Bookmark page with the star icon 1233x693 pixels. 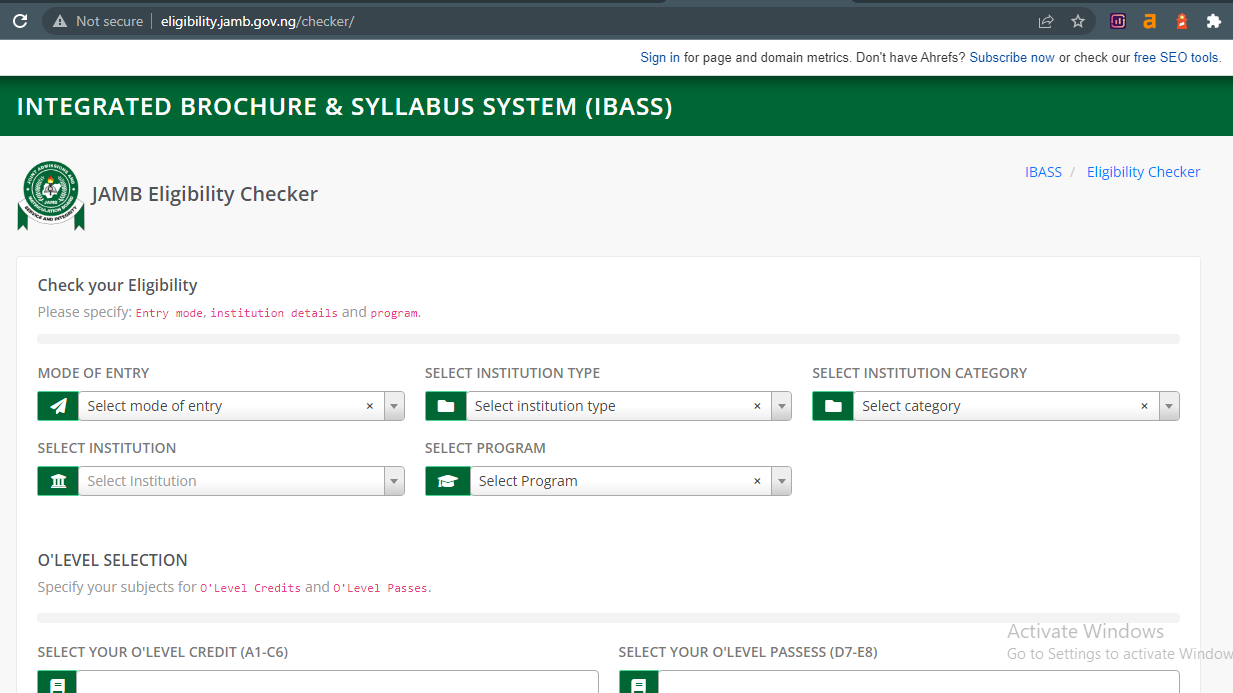(x=1078, y=21)
